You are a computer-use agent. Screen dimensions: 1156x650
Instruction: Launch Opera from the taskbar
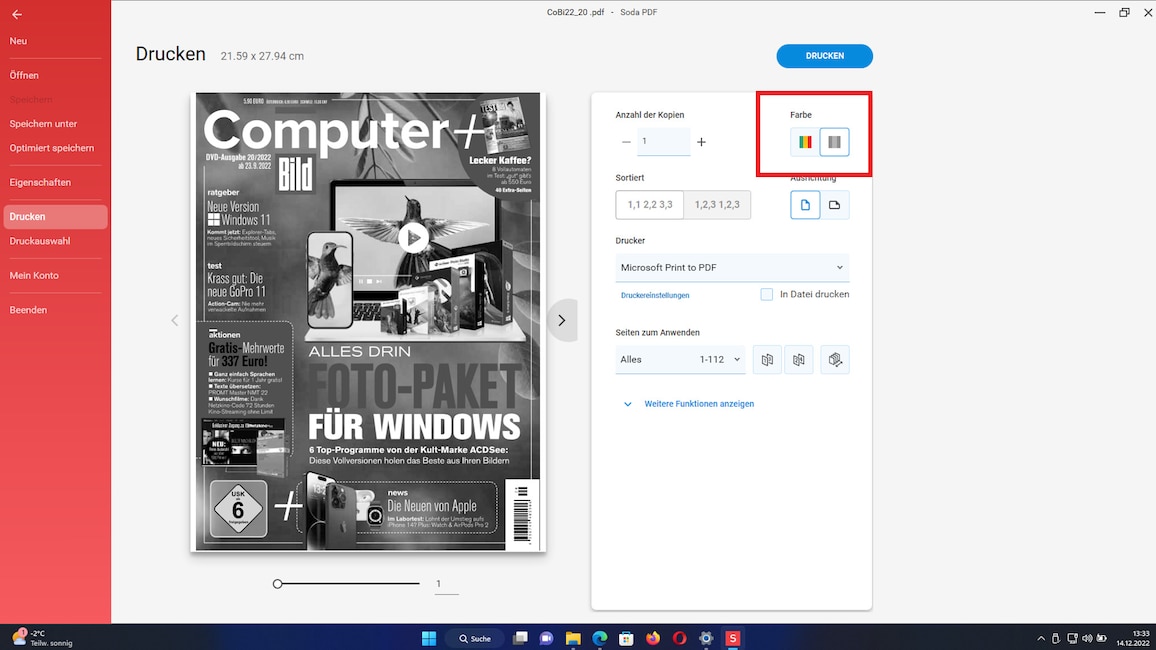coord(679,638)
